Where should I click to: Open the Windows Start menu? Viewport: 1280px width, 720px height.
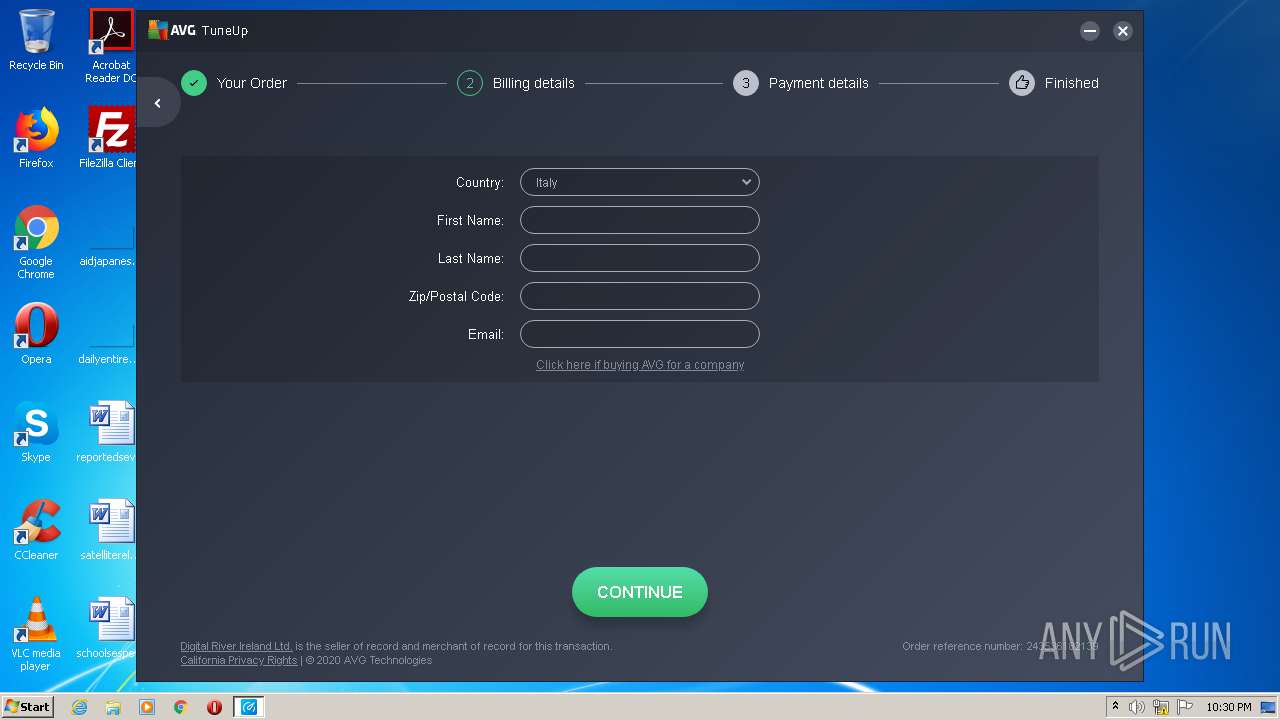pyautogui.click(x=27, y=707)
